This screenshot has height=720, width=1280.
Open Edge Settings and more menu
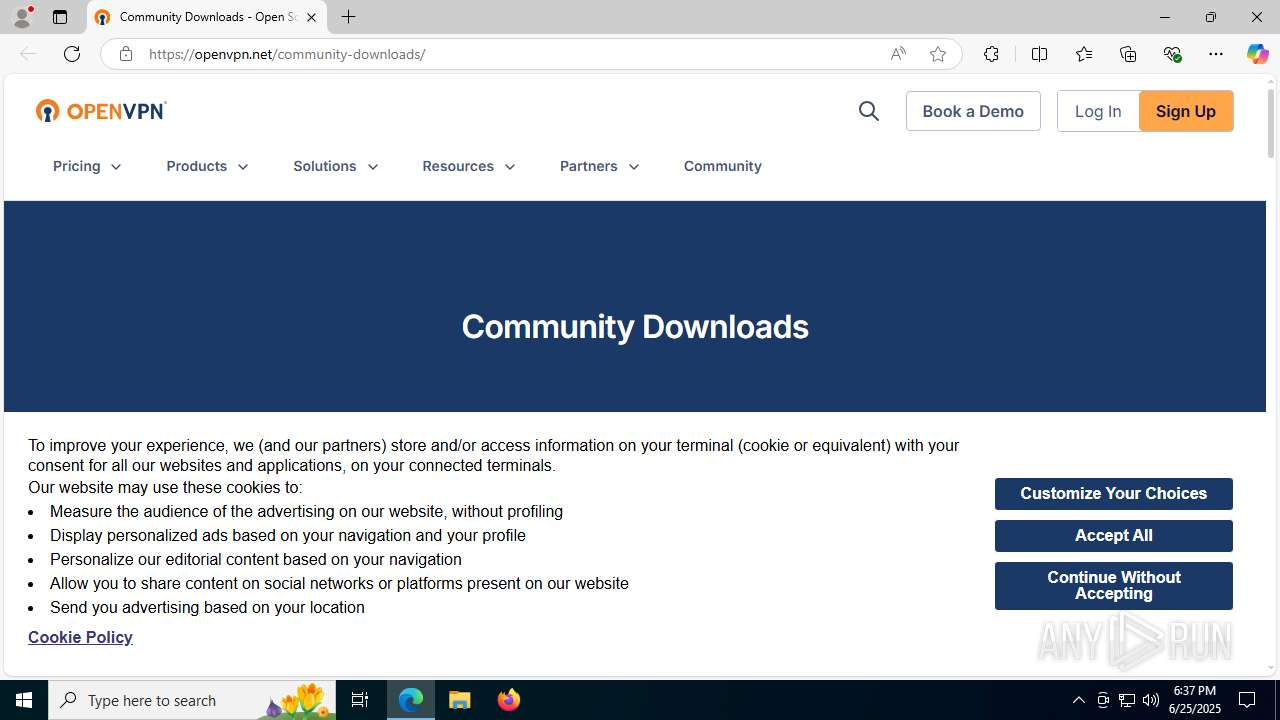coord(1216,54)
